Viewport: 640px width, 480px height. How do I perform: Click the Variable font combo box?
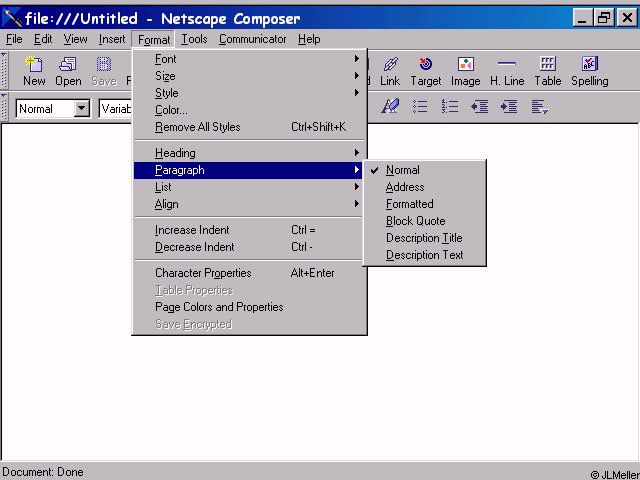[116, 109]
